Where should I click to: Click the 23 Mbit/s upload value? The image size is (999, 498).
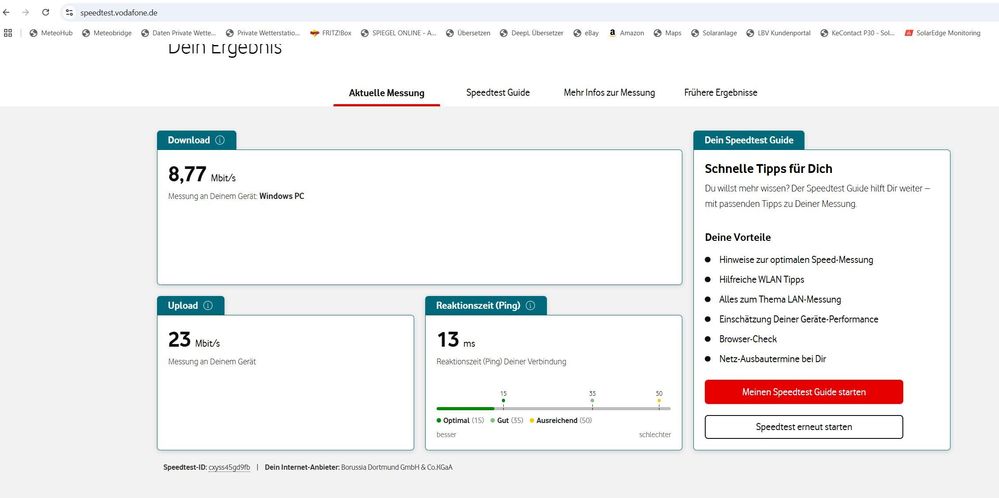coord(194,340)
